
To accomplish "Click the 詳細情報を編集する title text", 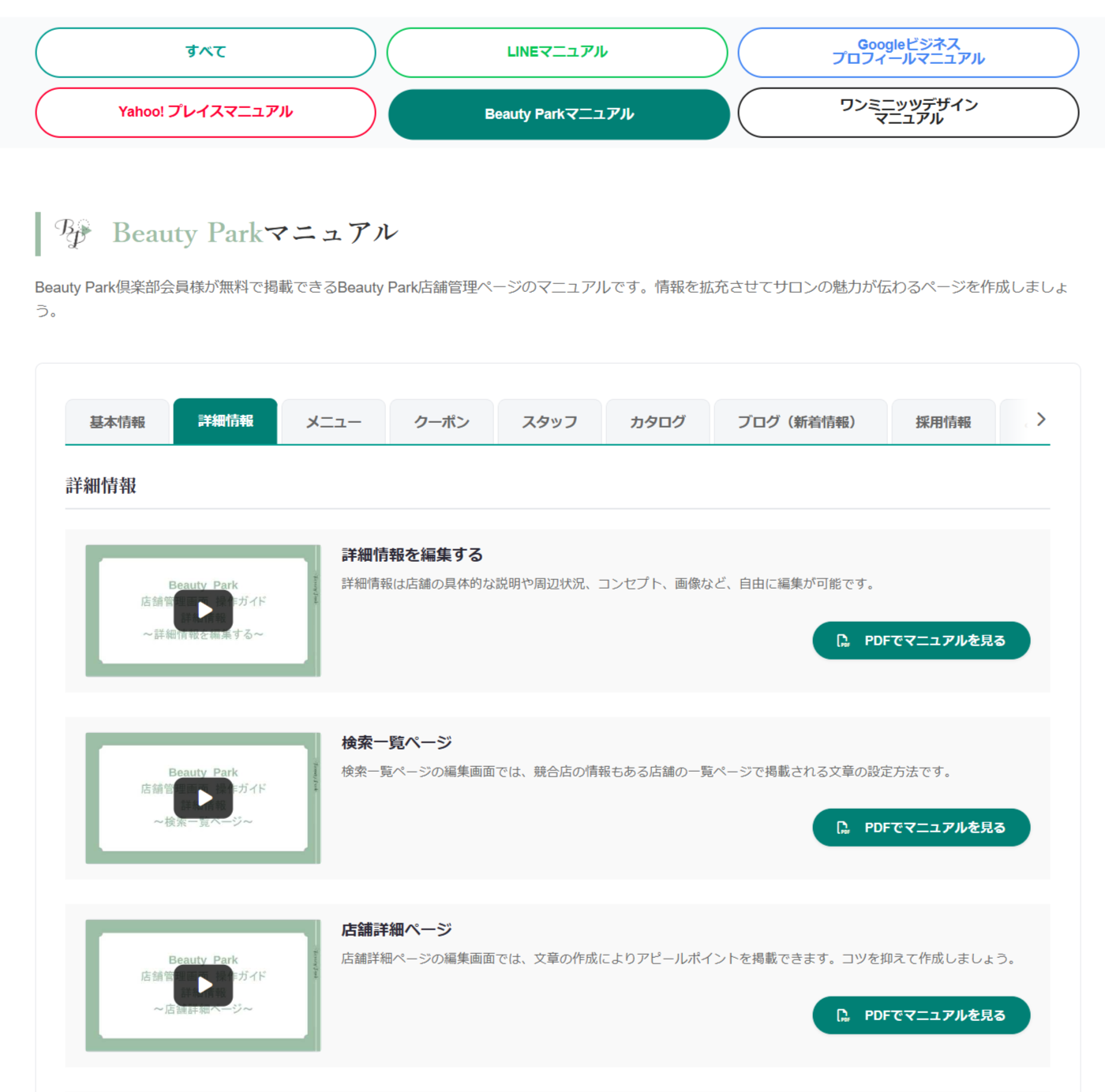I will [x=412, y=555].
